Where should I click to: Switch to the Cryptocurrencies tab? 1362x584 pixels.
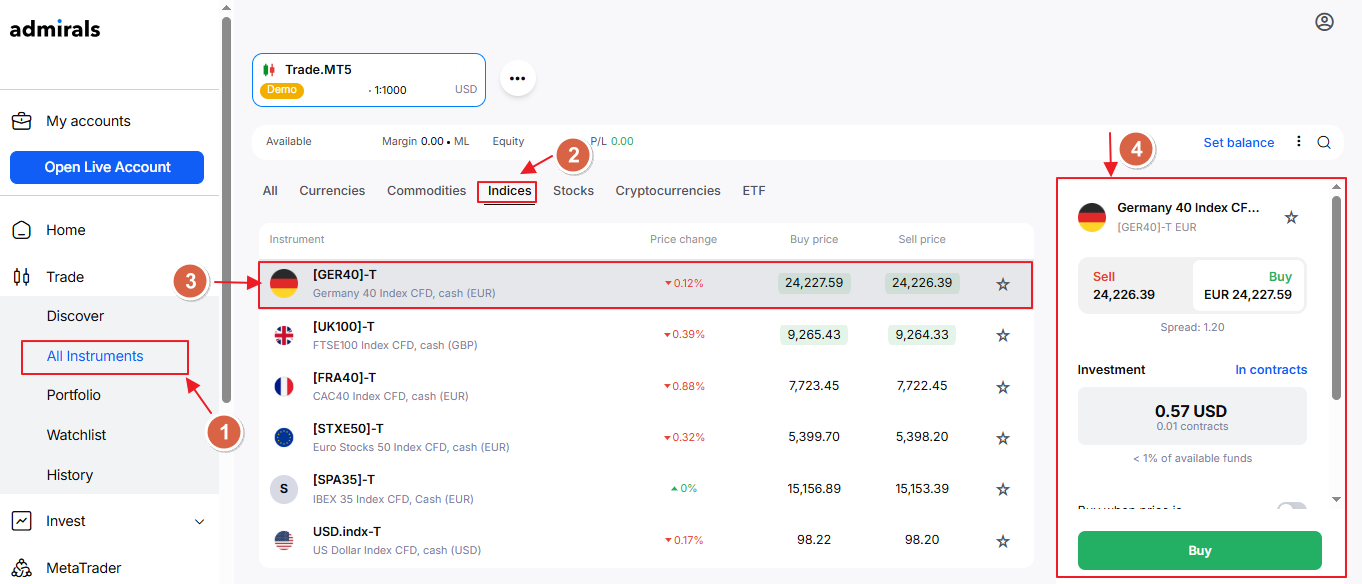(668, 191)
